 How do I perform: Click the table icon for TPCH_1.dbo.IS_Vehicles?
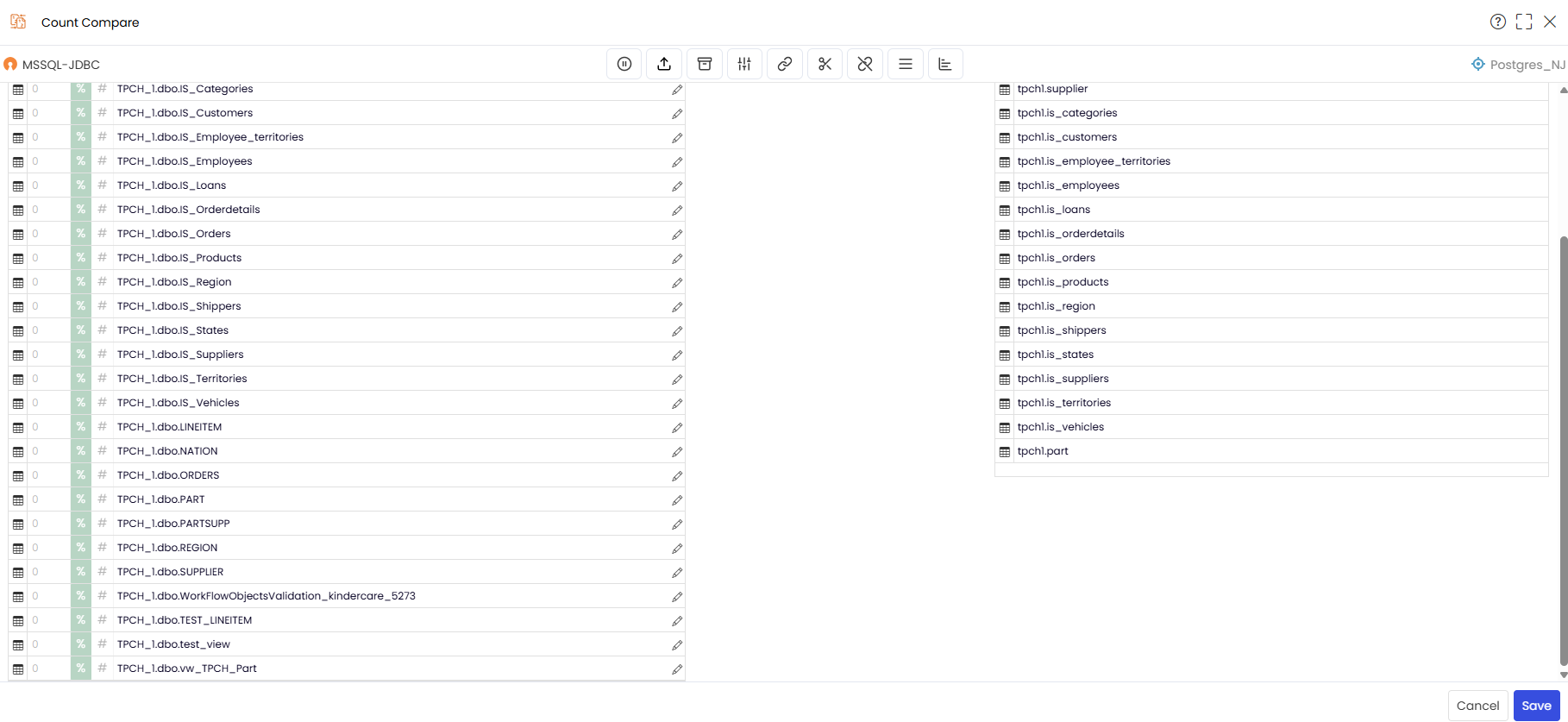[18, 403]
